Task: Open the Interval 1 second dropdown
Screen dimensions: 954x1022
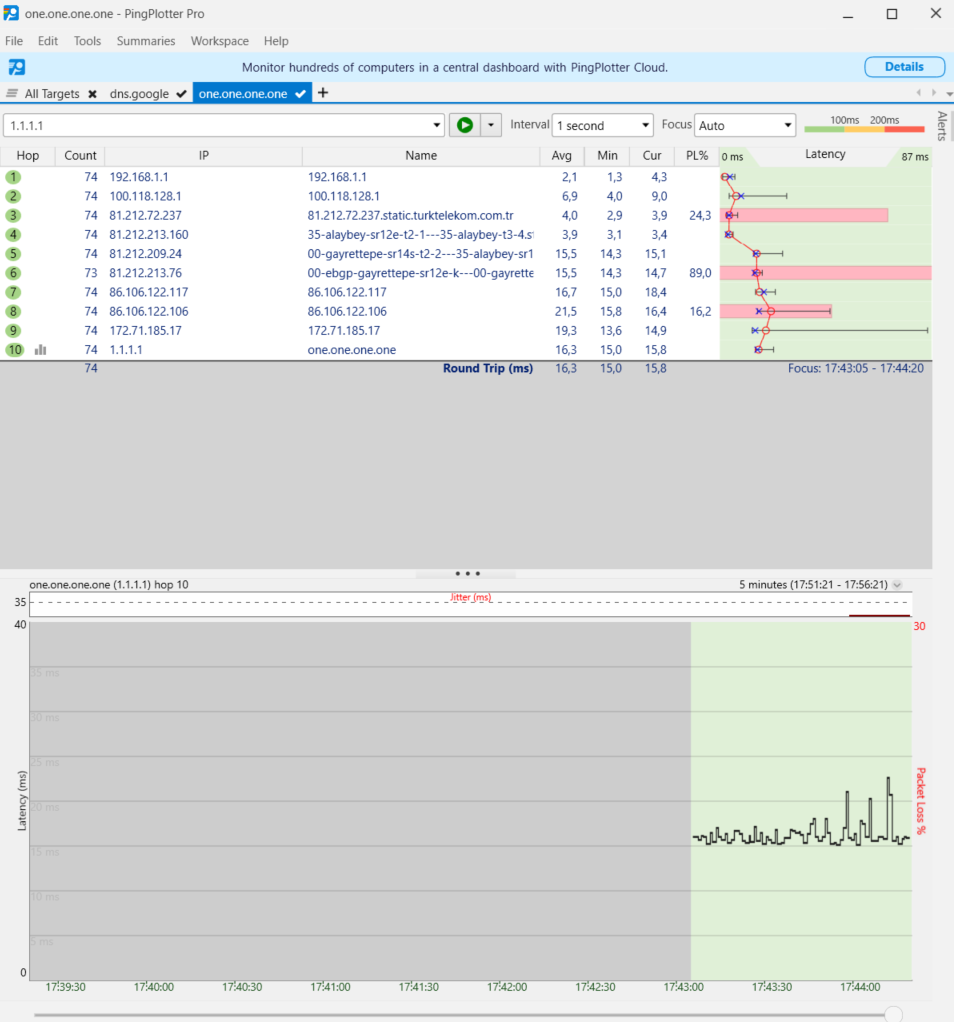Action: (x=603, y=125)
